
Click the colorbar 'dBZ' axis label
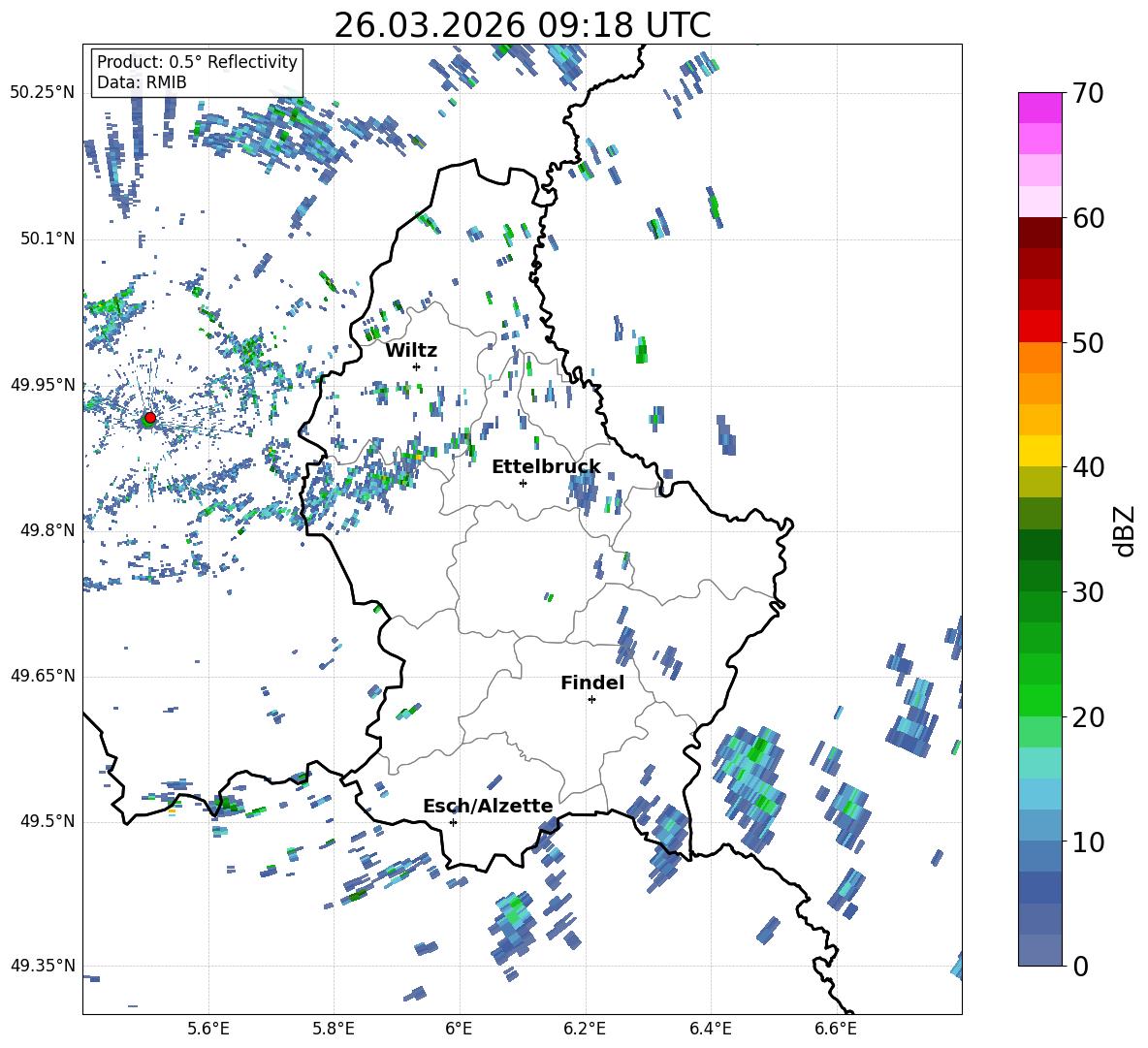(x=1124, y=530)
